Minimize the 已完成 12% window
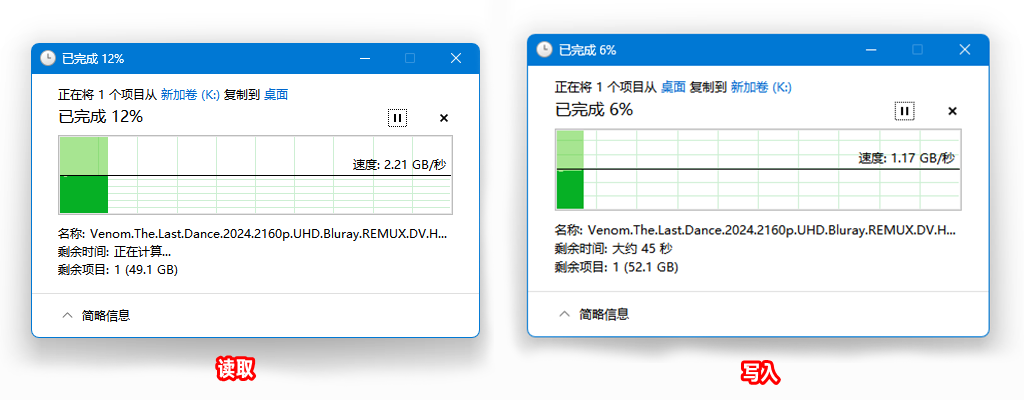 point(366,58)
